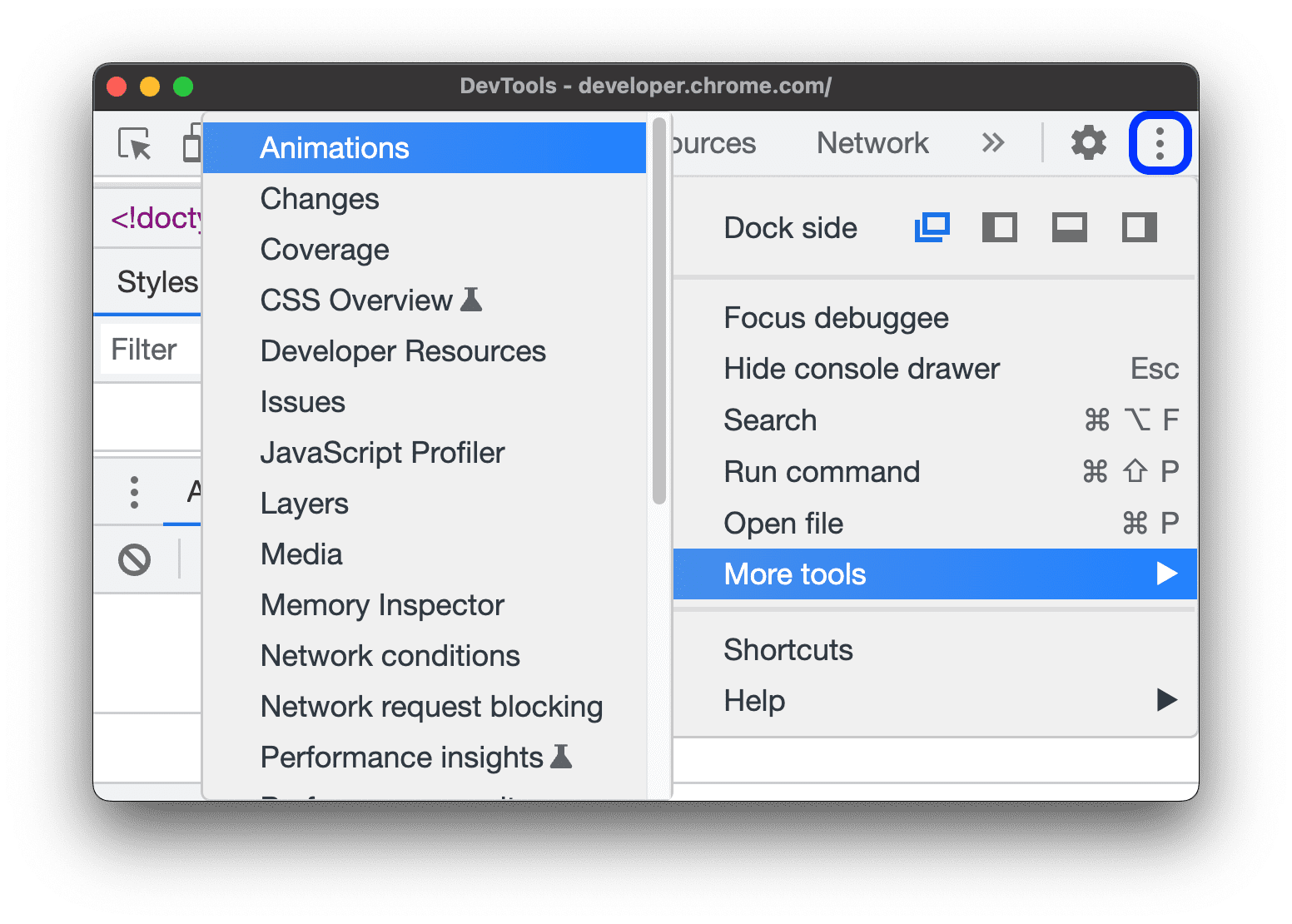Image resolution: width=1292 pixels, height=924 pixels.
Task: Click the submenu scrollbar
Action: 658,316
